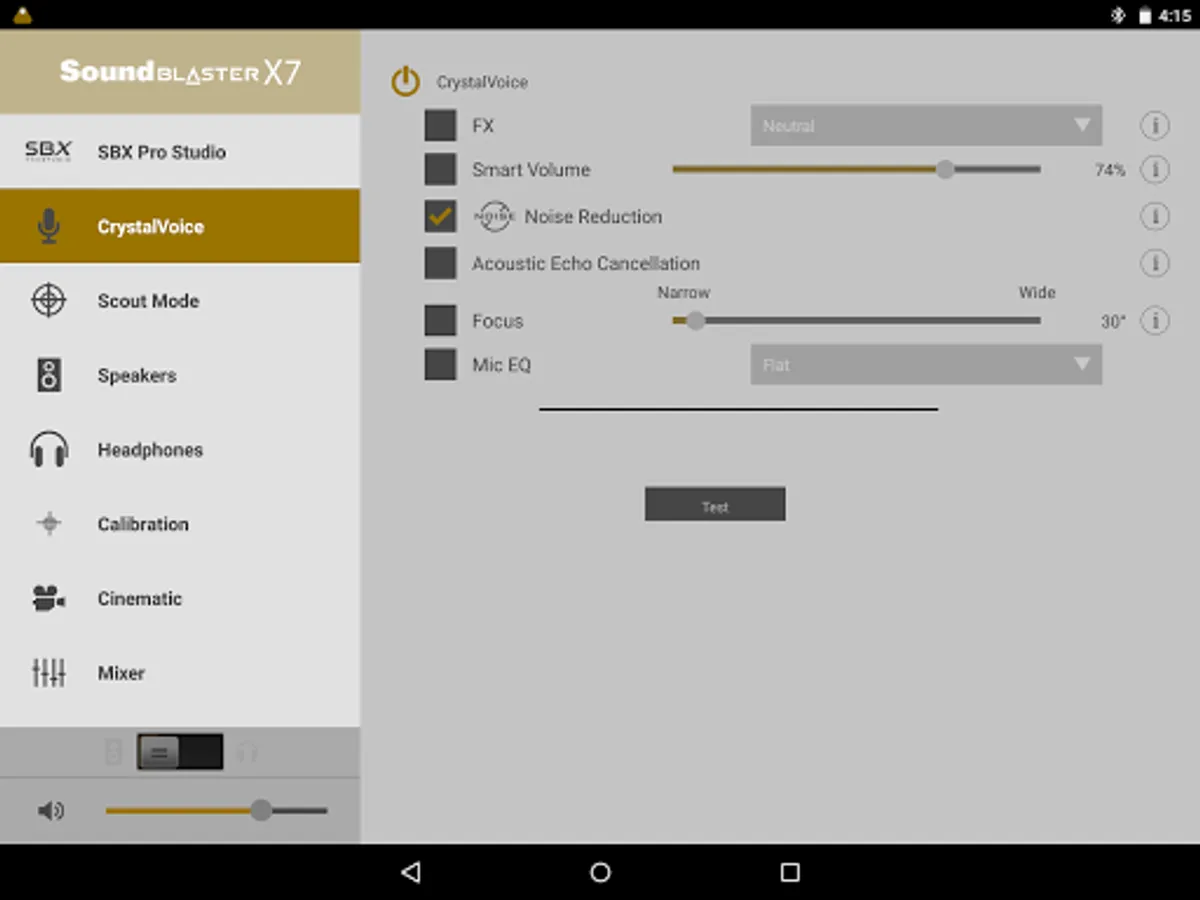Open the Mic EQ Flat dropdown
This screenshot has width=1200, height=900.
pyautogui.click(x=926, y=365)
